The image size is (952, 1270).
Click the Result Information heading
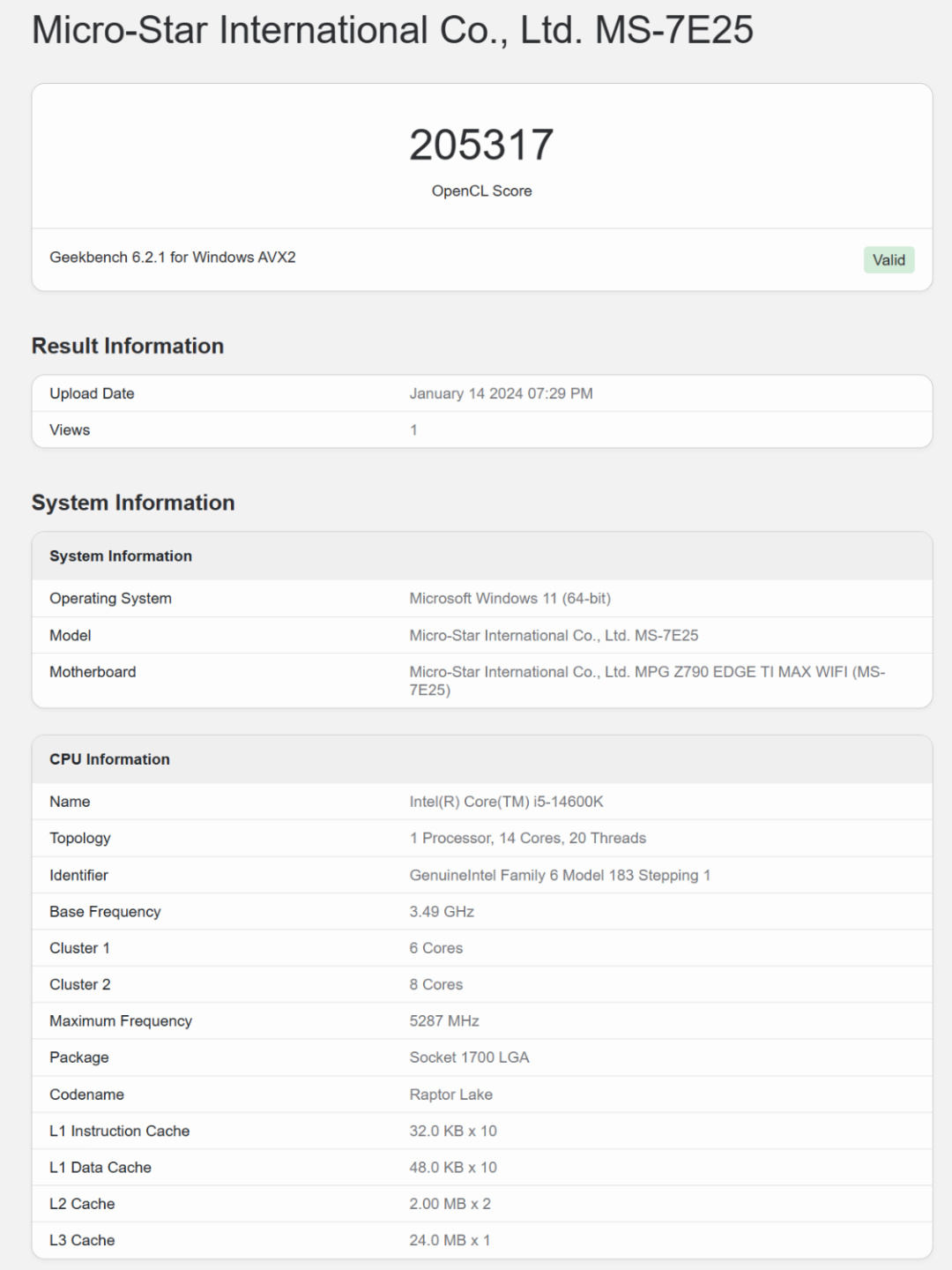point(128,346)
